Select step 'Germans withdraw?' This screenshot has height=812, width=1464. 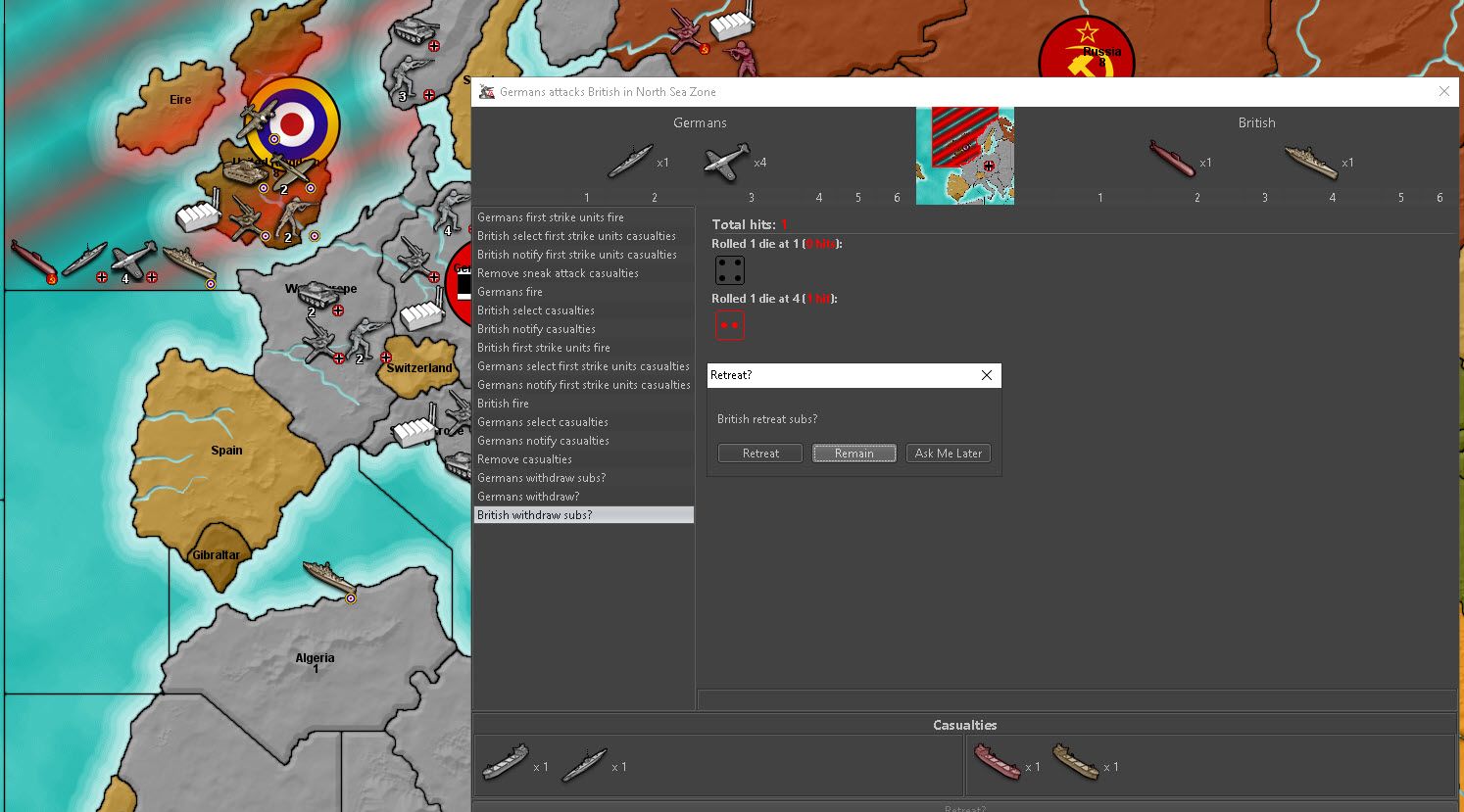tap(584, 497)
